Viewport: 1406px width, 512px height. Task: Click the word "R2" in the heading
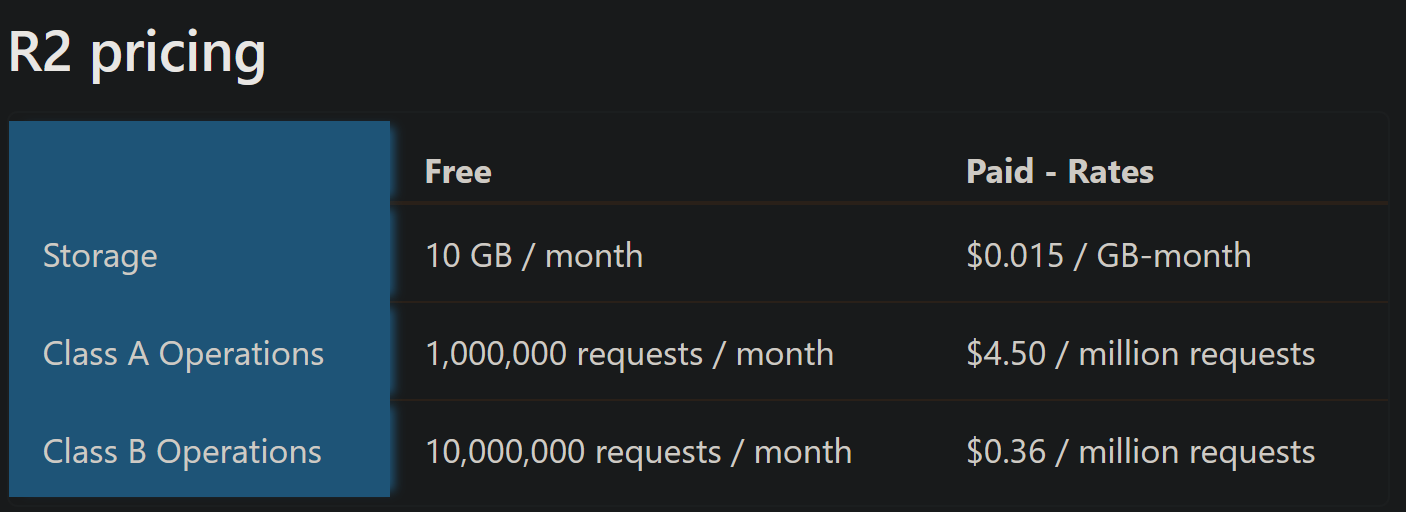pos(39,53)
